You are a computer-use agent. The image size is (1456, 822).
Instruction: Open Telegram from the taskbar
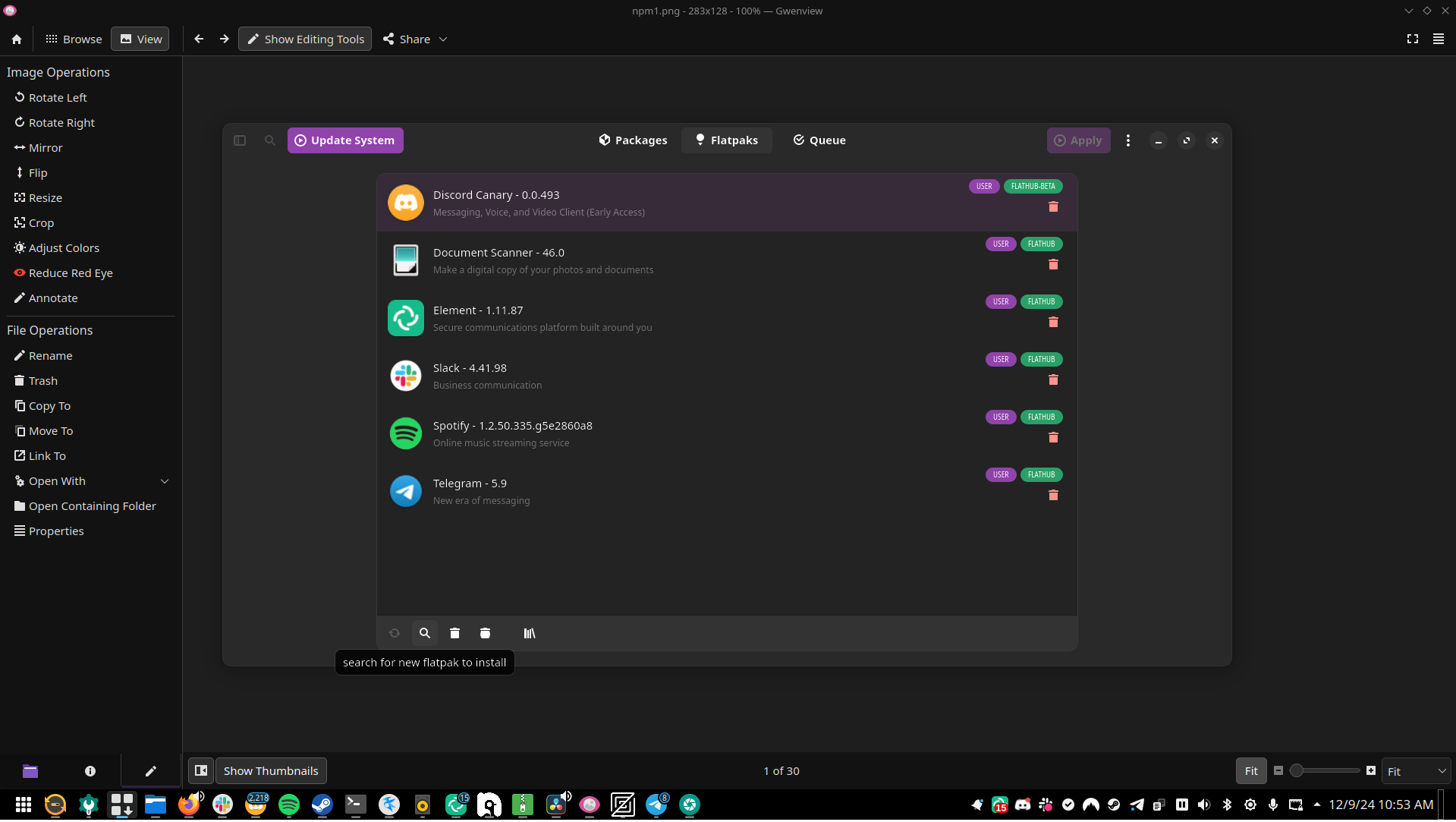(x=657, y=805)
